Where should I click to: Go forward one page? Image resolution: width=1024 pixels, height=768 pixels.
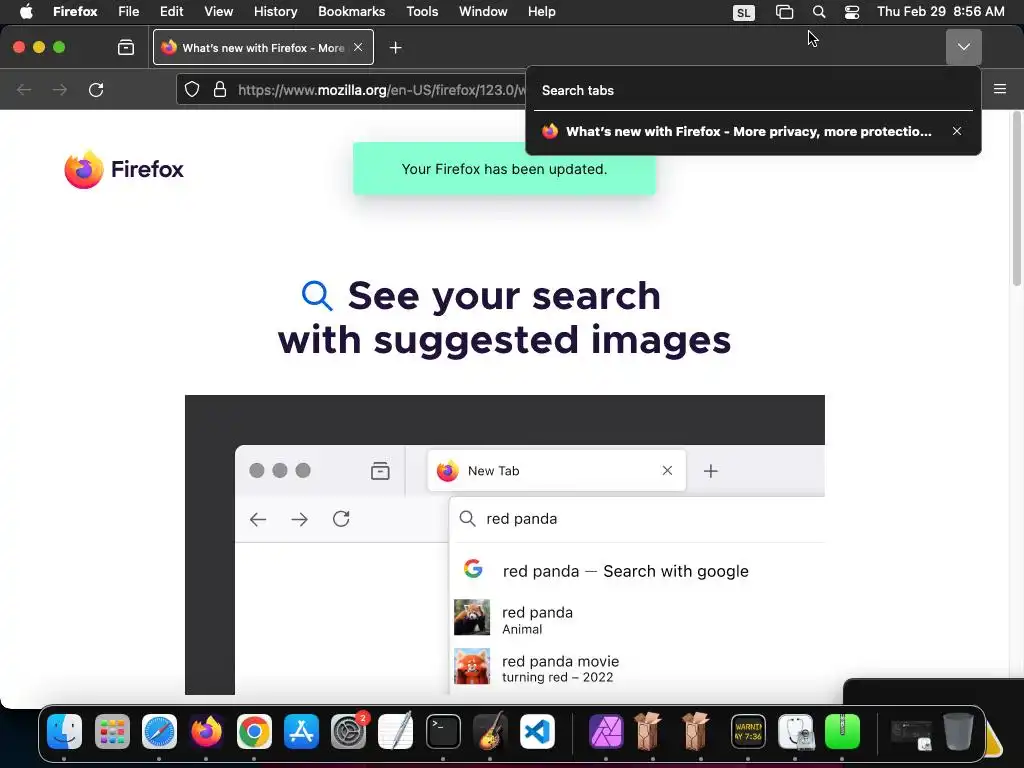pyautogui.click(x=59, y=89)
